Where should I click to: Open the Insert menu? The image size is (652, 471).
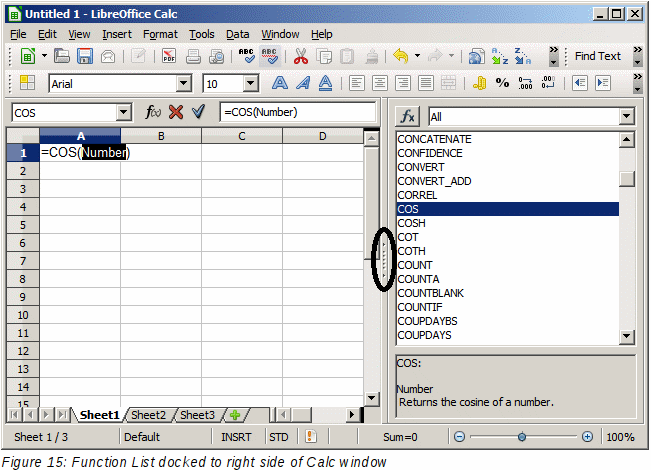[x=117, y=34]
